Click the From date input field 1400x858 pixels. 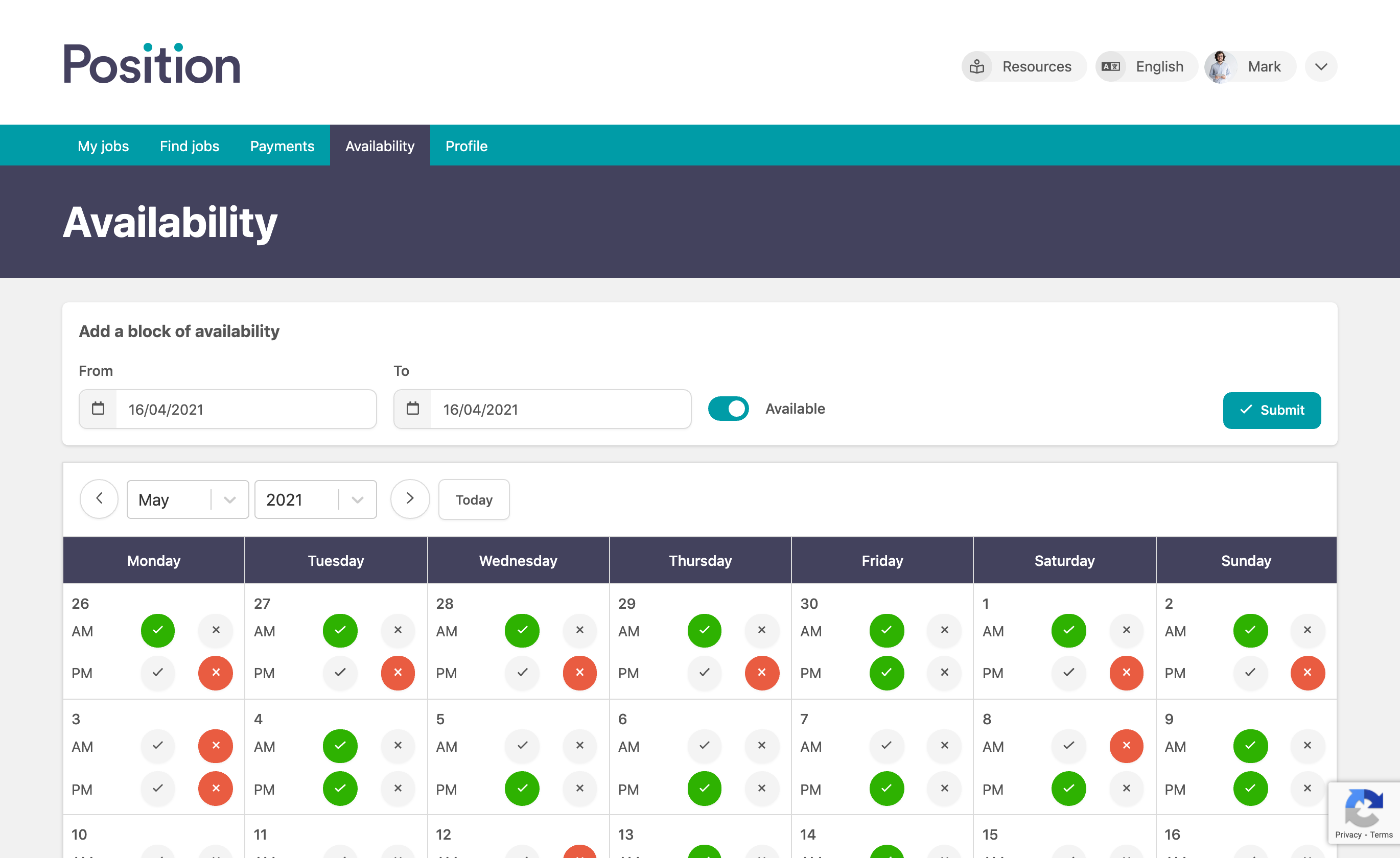(x=227, y=409)
